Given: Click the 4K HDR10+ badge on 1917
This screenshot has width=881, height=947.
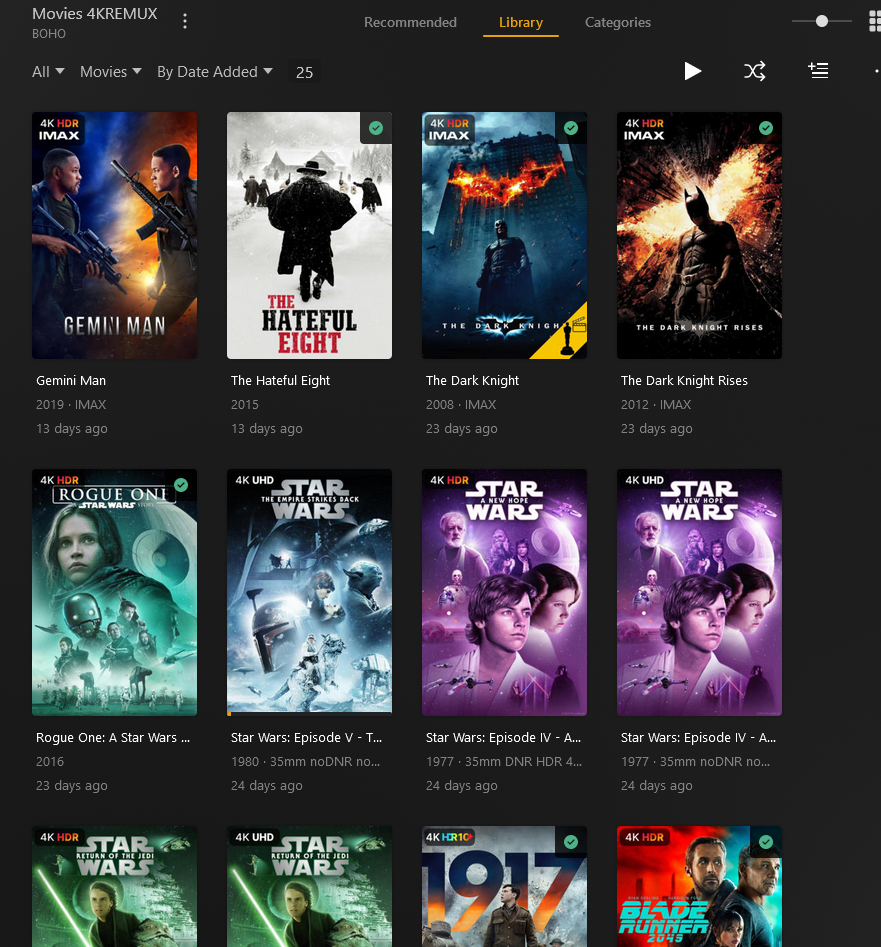Looking at the screenshot, I should click(449, 837).
